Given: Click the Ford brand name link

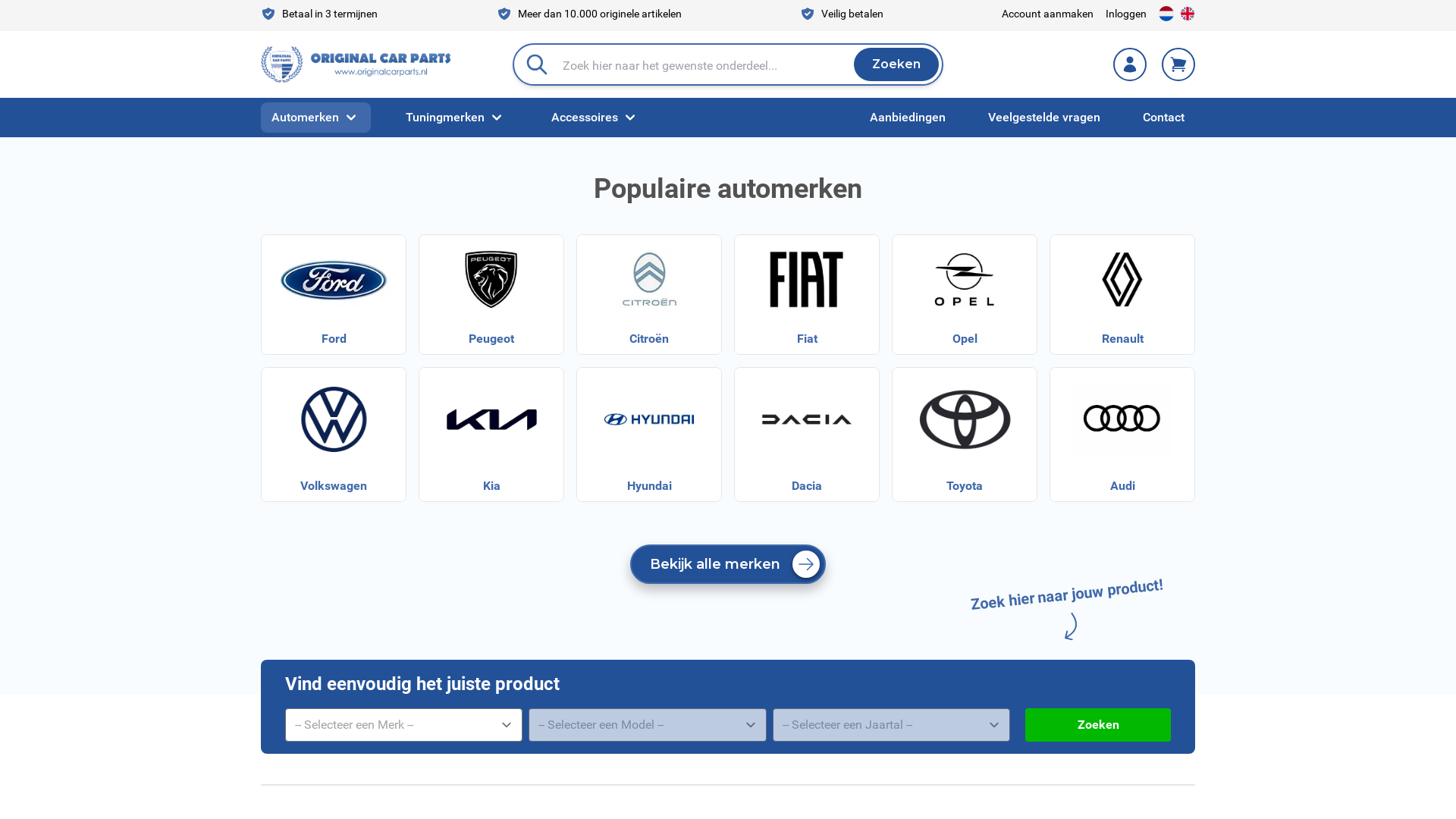Looking at the screenshot, I should point(334,339).
